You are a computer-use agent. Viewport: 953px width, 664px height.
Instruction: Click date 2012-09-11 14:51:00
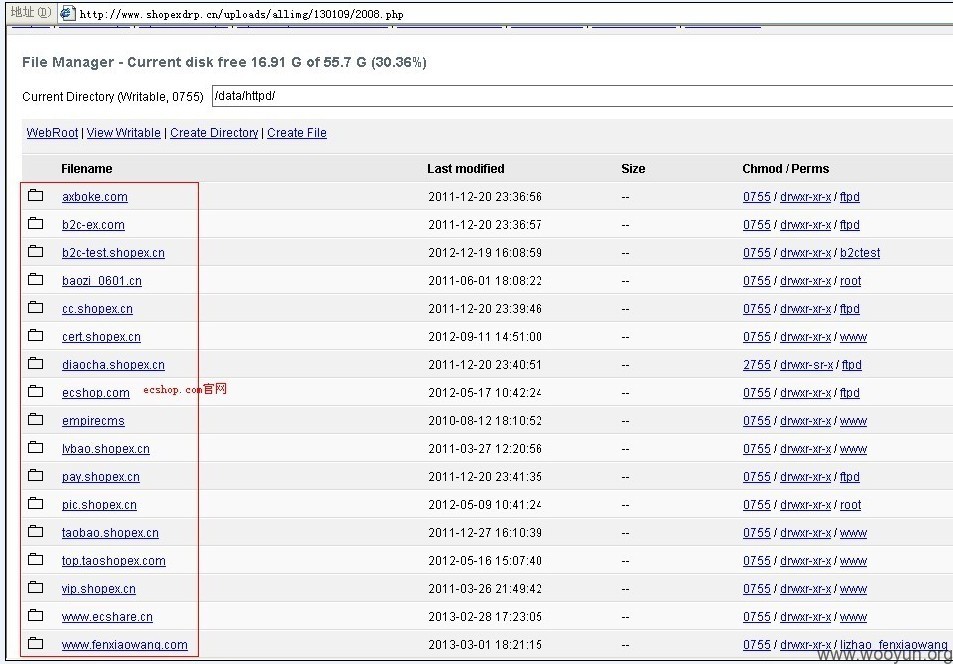[485, 337]
